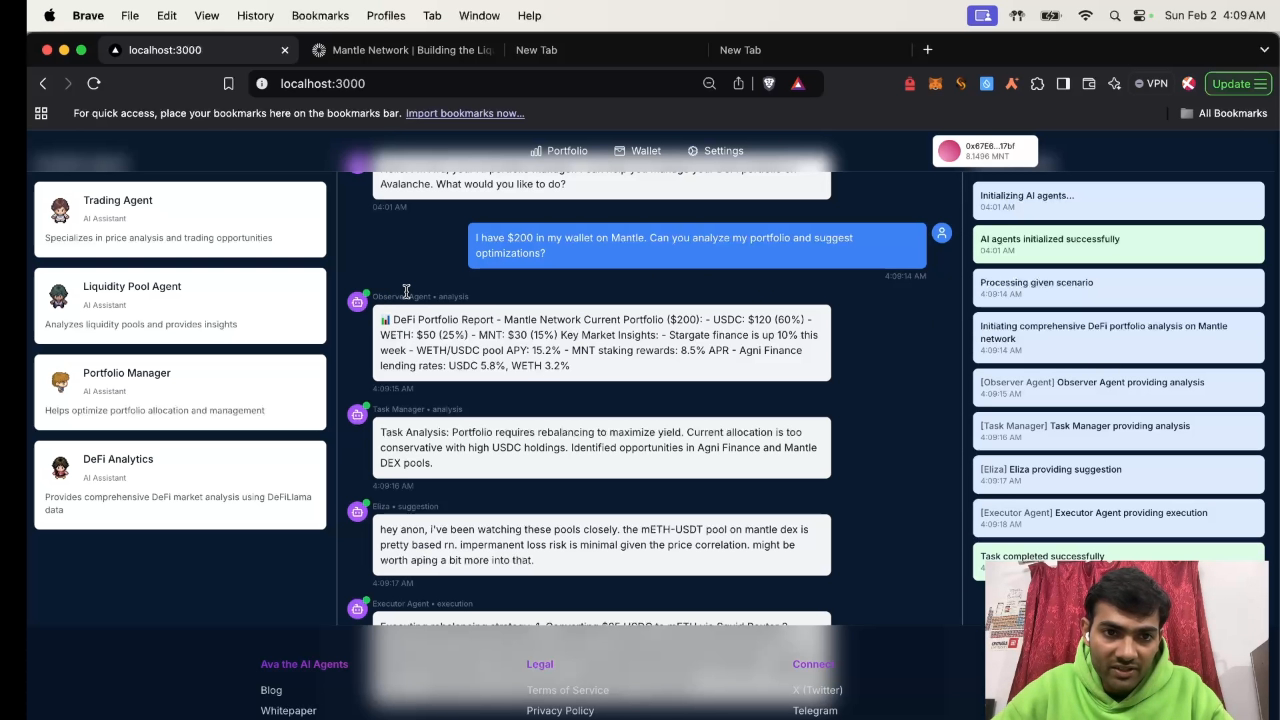Select the Portfolio Manager card
1280x720 pixels.
click(x=180, y=391)
